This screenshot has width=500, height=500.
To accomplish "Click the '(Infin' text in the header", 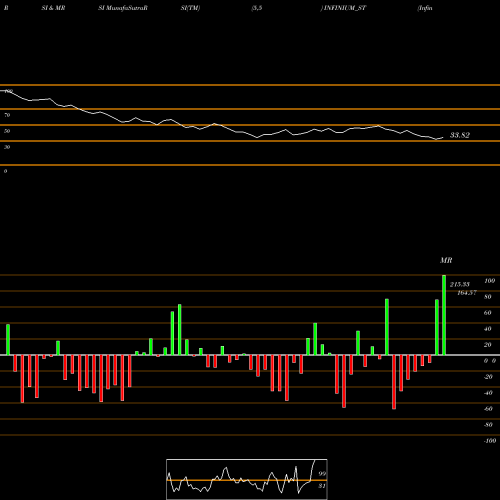I will pyautogui.click(x=425, y=8).
